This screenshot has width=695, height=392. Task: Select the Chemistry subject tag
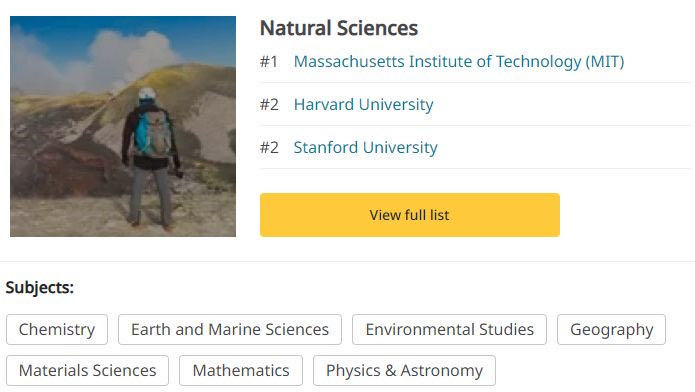57,329
